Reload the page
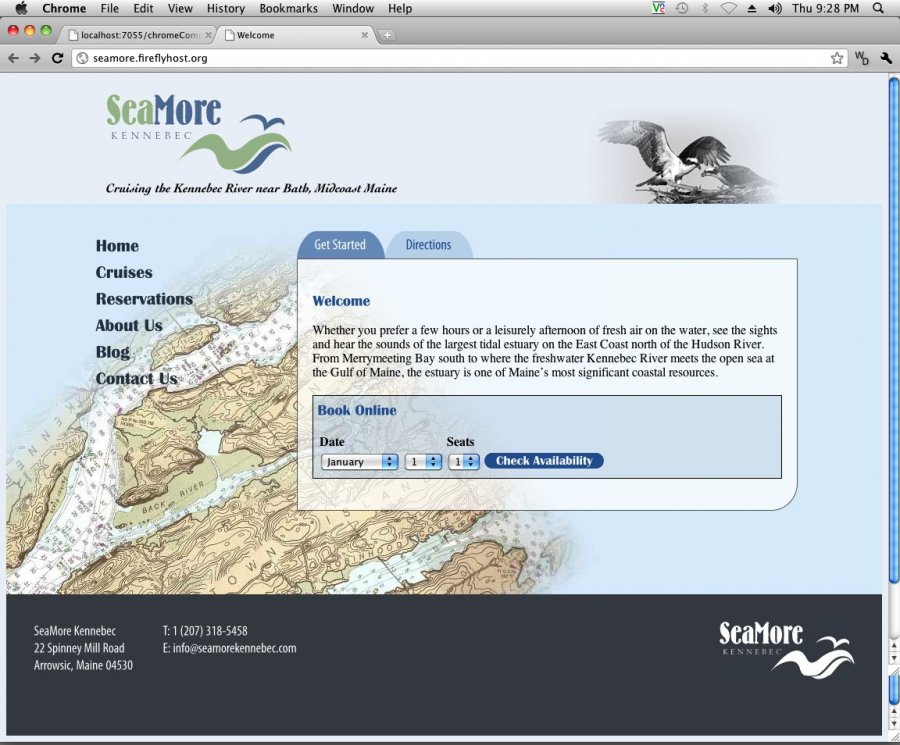The width and height of the screenshot is (900, 745). [57, 58]
